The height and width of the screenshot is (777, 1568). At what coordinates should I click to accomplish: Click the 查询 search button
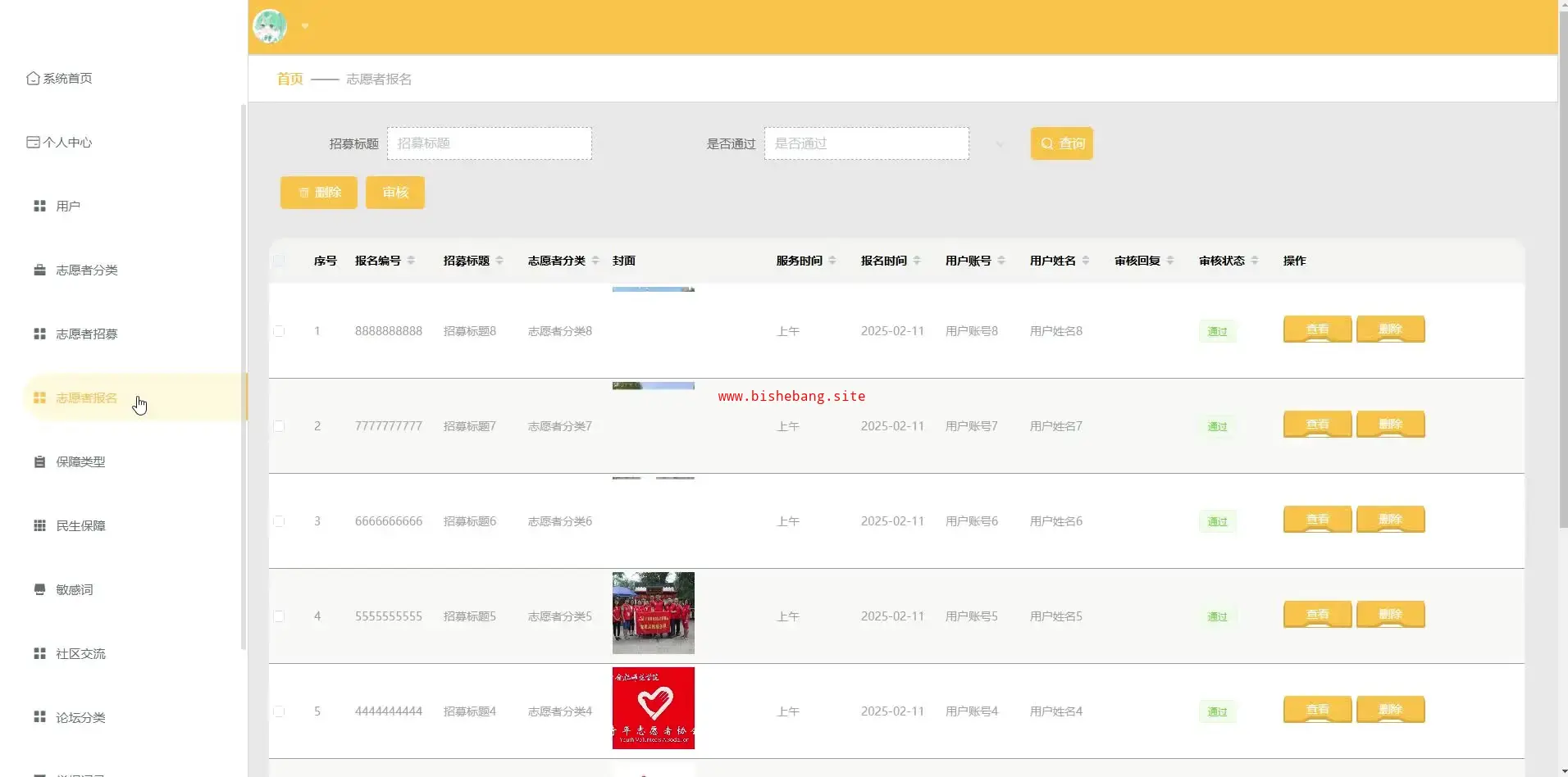point(1061,143)
